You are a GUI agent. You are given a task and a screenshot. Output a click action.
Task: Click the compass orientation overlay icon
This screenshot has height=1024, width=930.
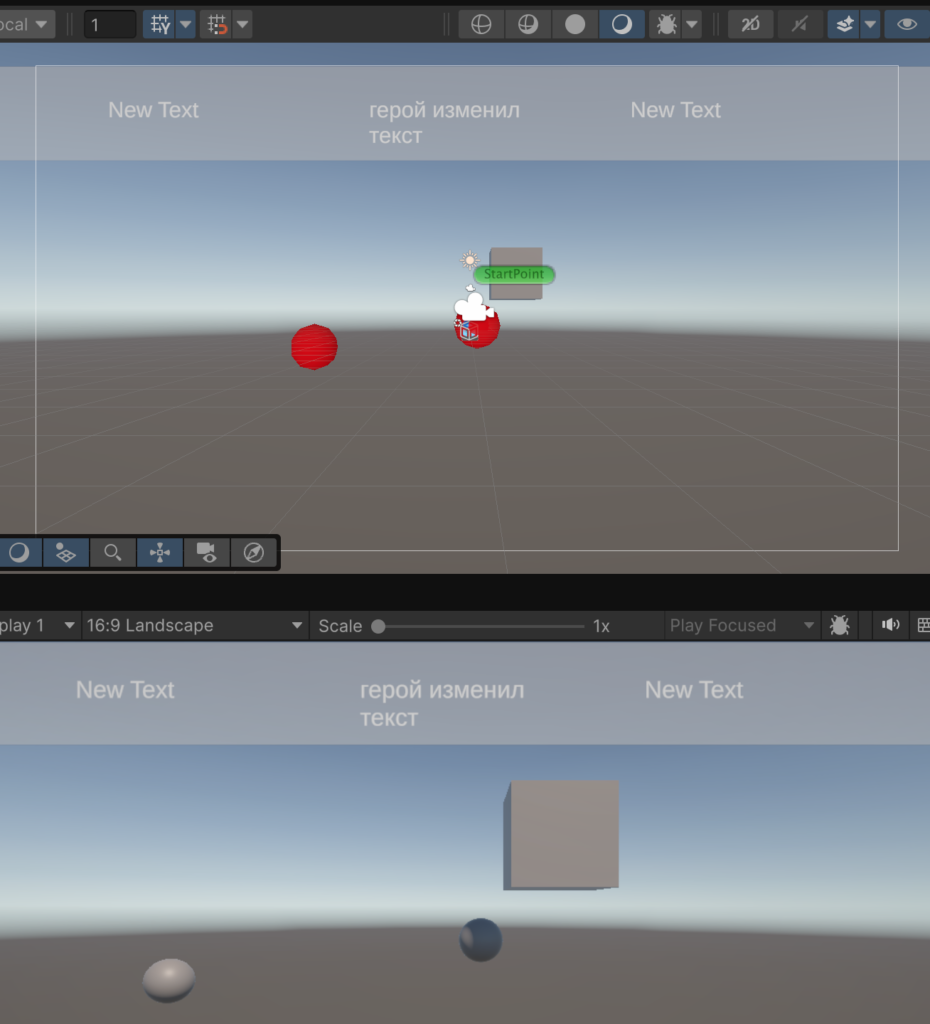point(253,552)
